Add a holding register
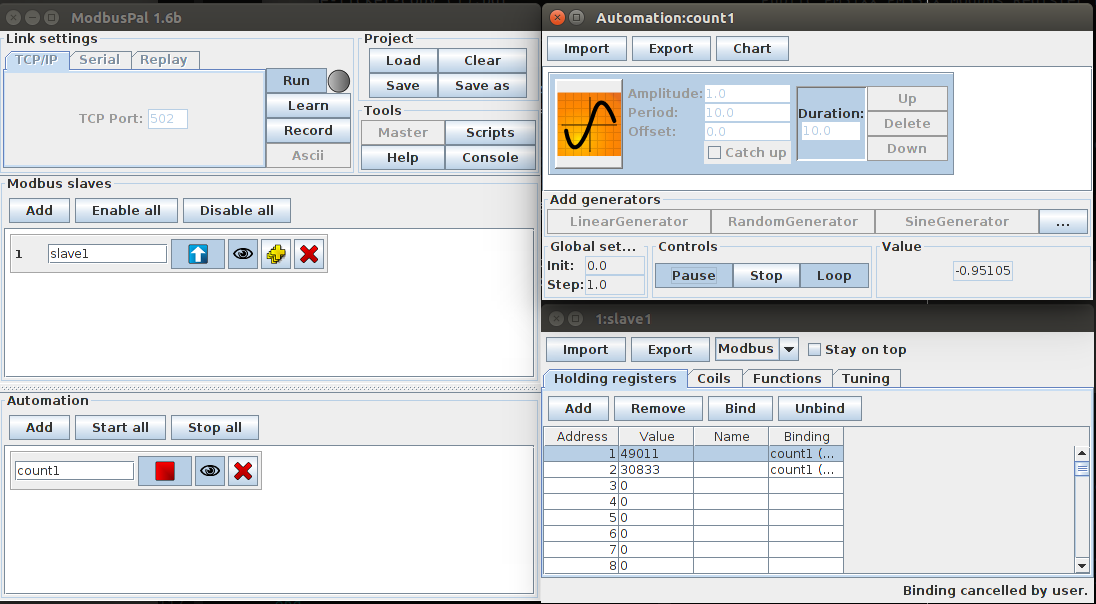This screenshot has width=1096, height=604. [578, 408]
